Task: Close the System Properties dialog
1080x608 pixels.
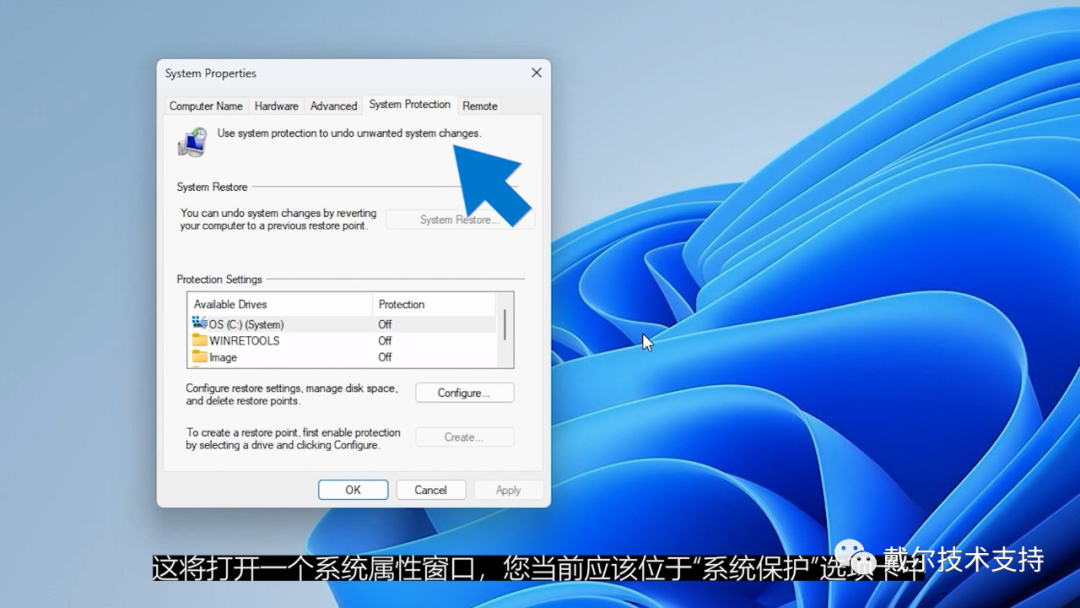Action: (x=537, y=73)
